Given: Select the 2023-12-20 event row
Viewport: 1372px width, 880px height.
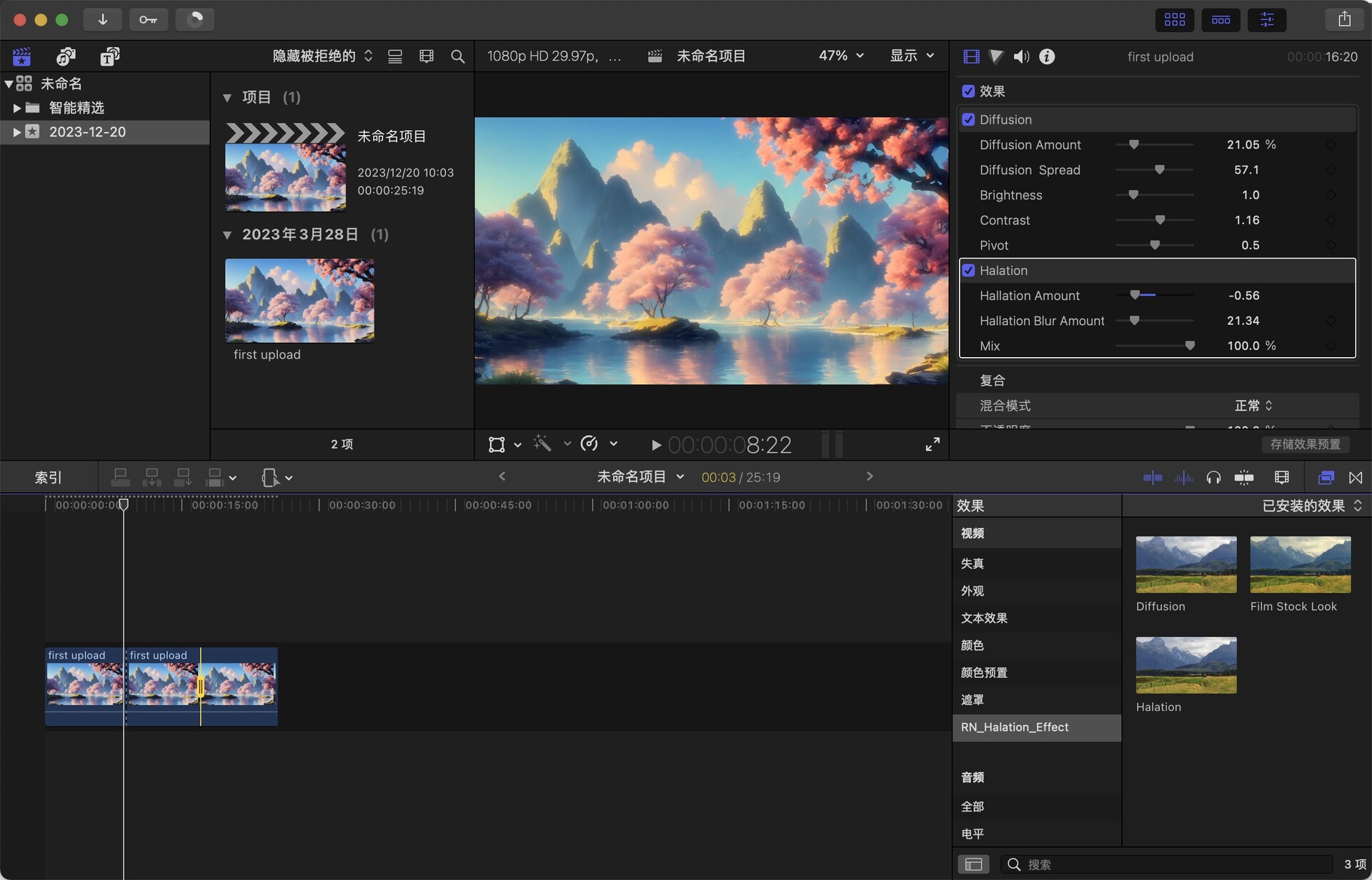Looking at the screenshot, I should 105,132.
